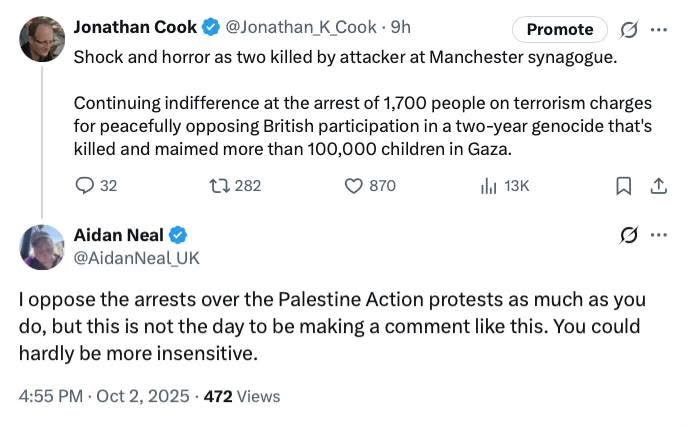Reply to Jonathan Cook's post
Image resolution: width=687 pixels, height=427 pixels.
tap(86, 185)
